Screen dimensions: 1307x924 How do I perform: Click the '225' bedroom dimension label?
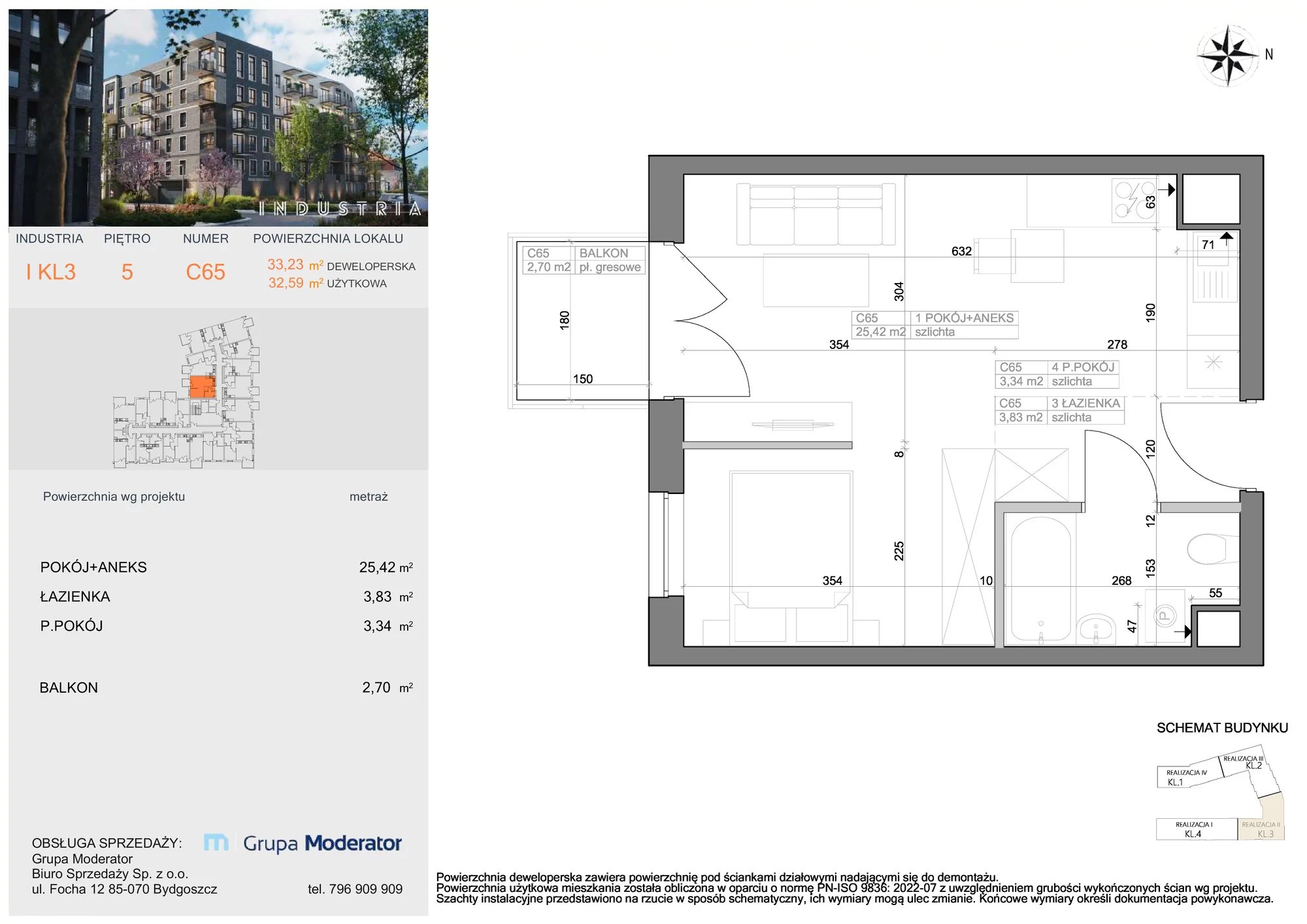[899, 551]
